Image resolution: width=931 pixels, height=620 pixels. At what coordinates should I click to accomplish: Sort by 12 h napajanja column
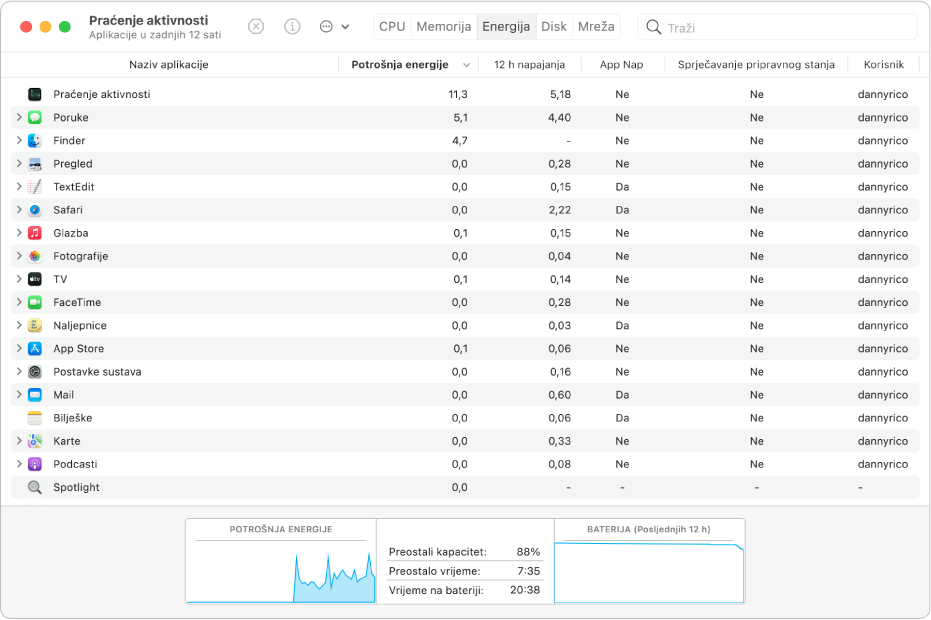click(x=530, y=65)
